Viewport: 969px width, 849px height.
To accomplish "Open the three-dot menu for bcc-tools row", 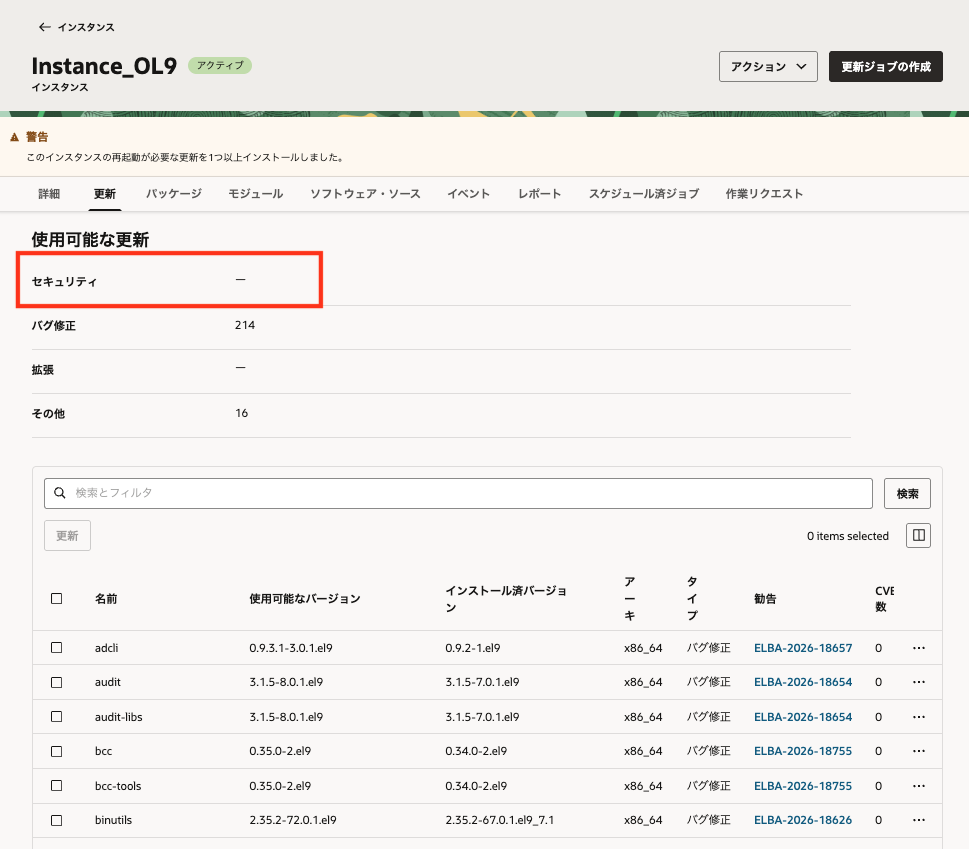I will coord(919,786).
